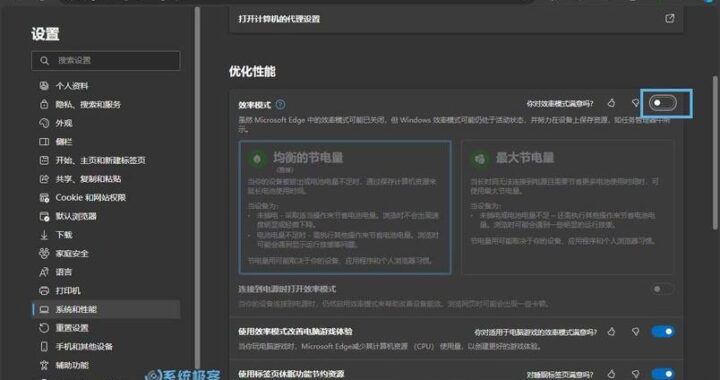
Task: Open 个人资料 settings in sidebar
Action: (x=106, y=86)
